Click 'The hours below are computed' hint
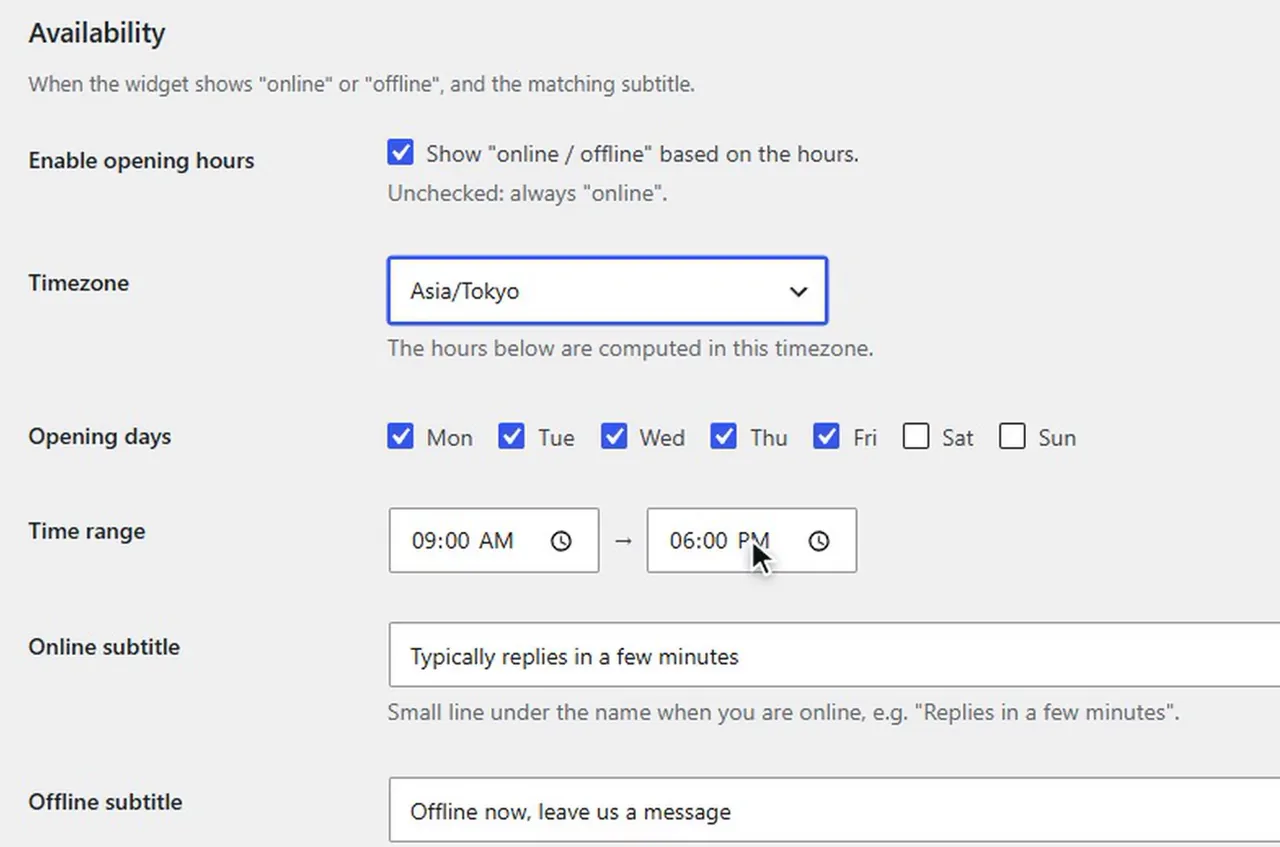 point(631,349)
